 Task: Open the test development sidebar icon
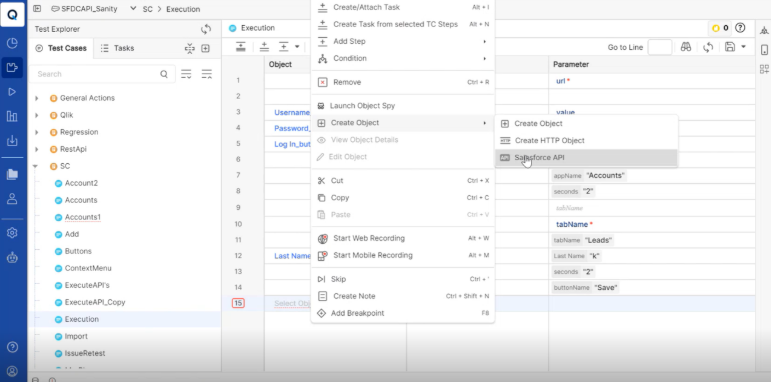12,67
